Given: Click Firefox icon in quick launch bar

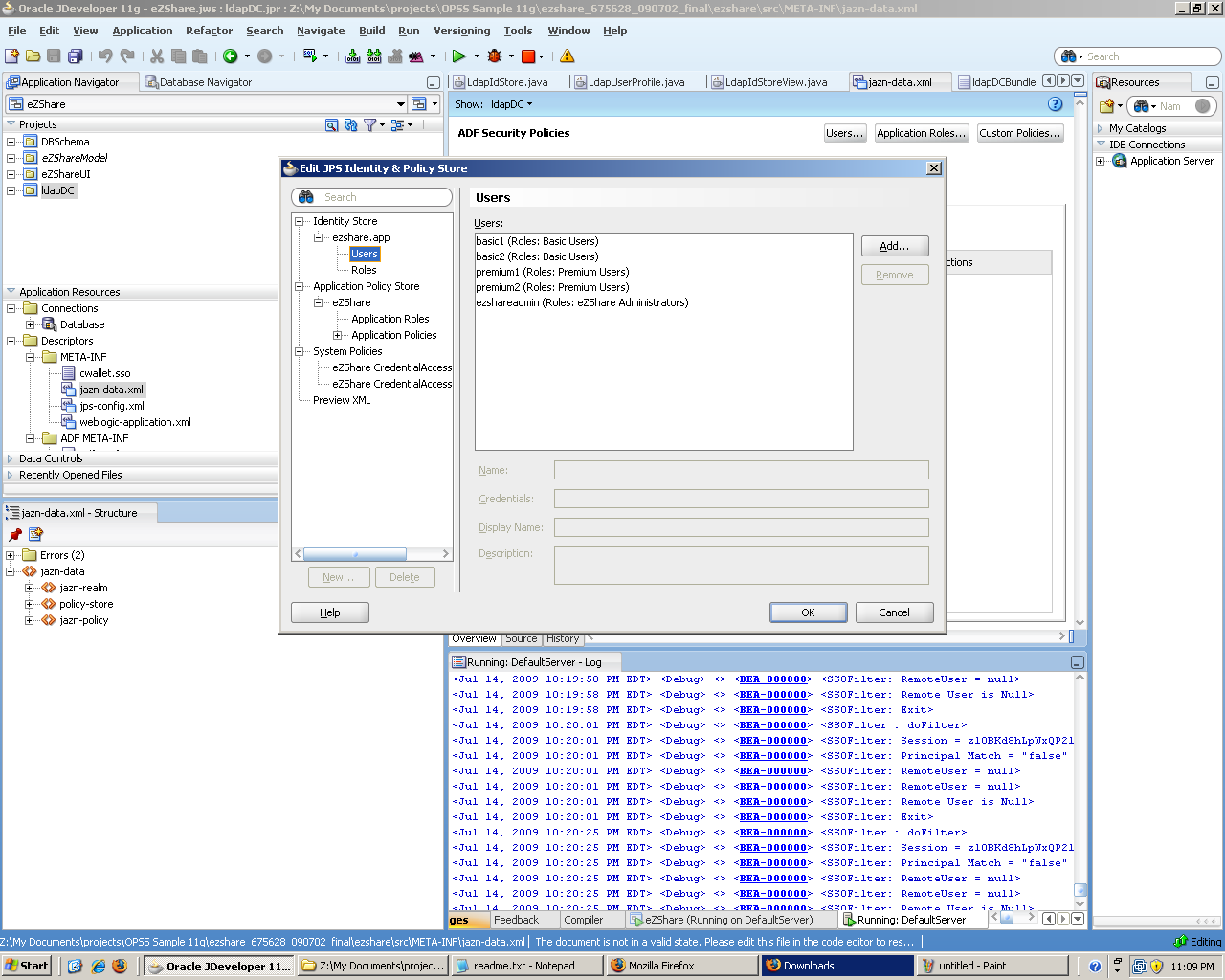Looking at the screenshot, I should pos(120,966).
